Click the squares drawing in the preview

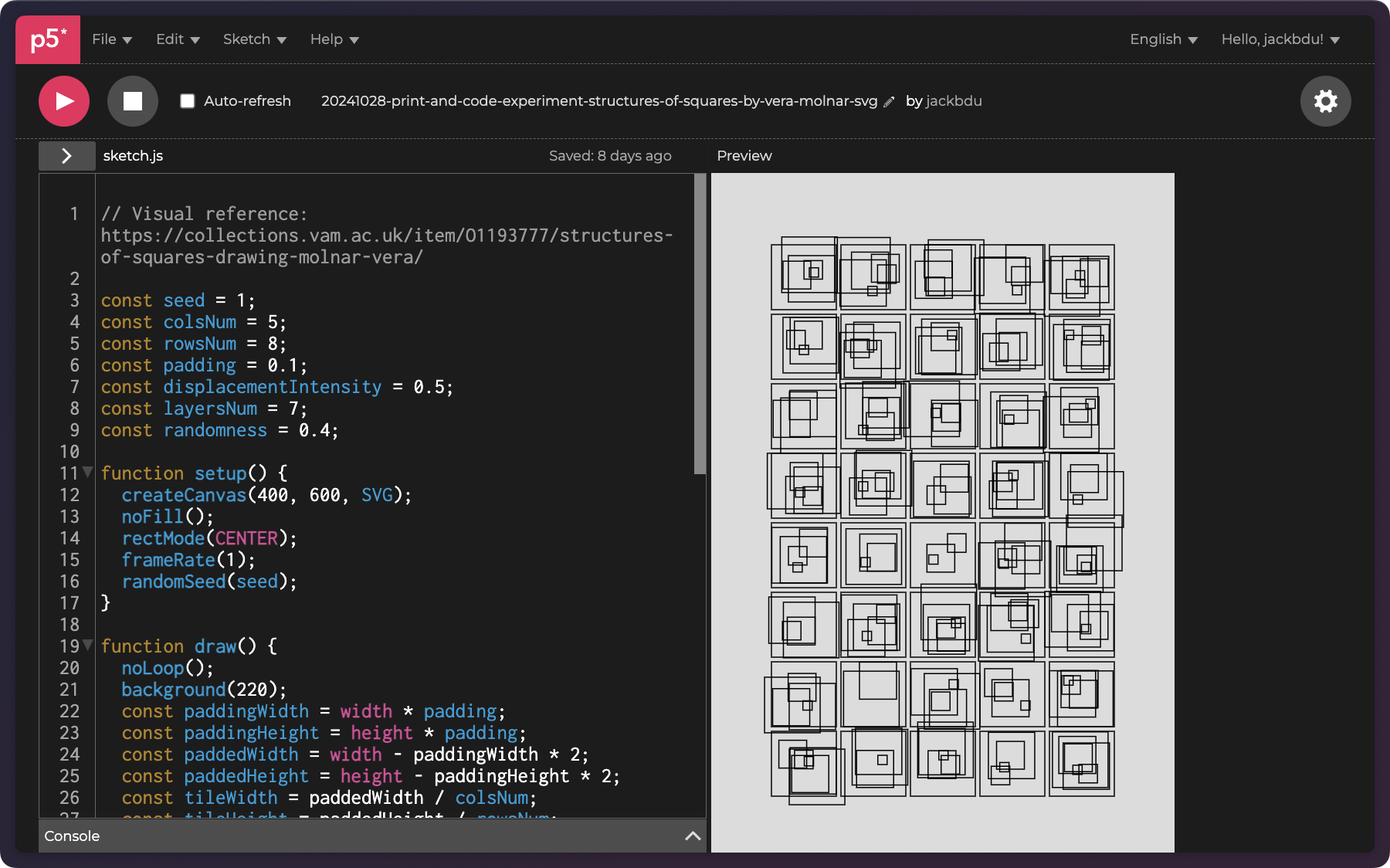pos(942,517)
